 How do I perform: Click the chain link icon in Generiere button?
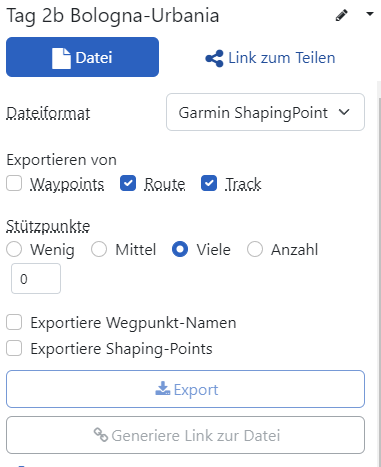101,435
